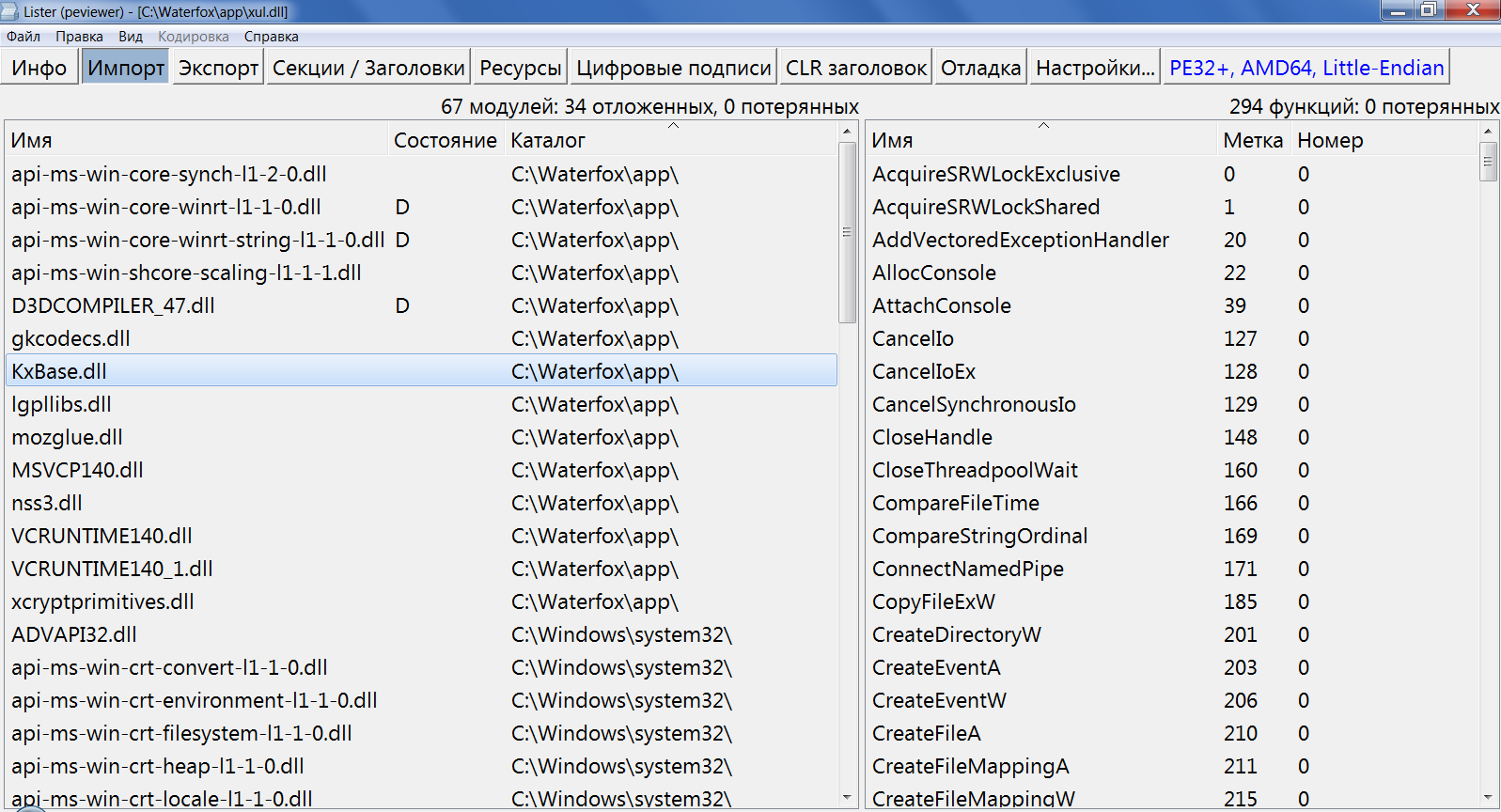Sort modules by the Имя column header
The width and height of the screenshot is (1501, 812).
[196, 140]
